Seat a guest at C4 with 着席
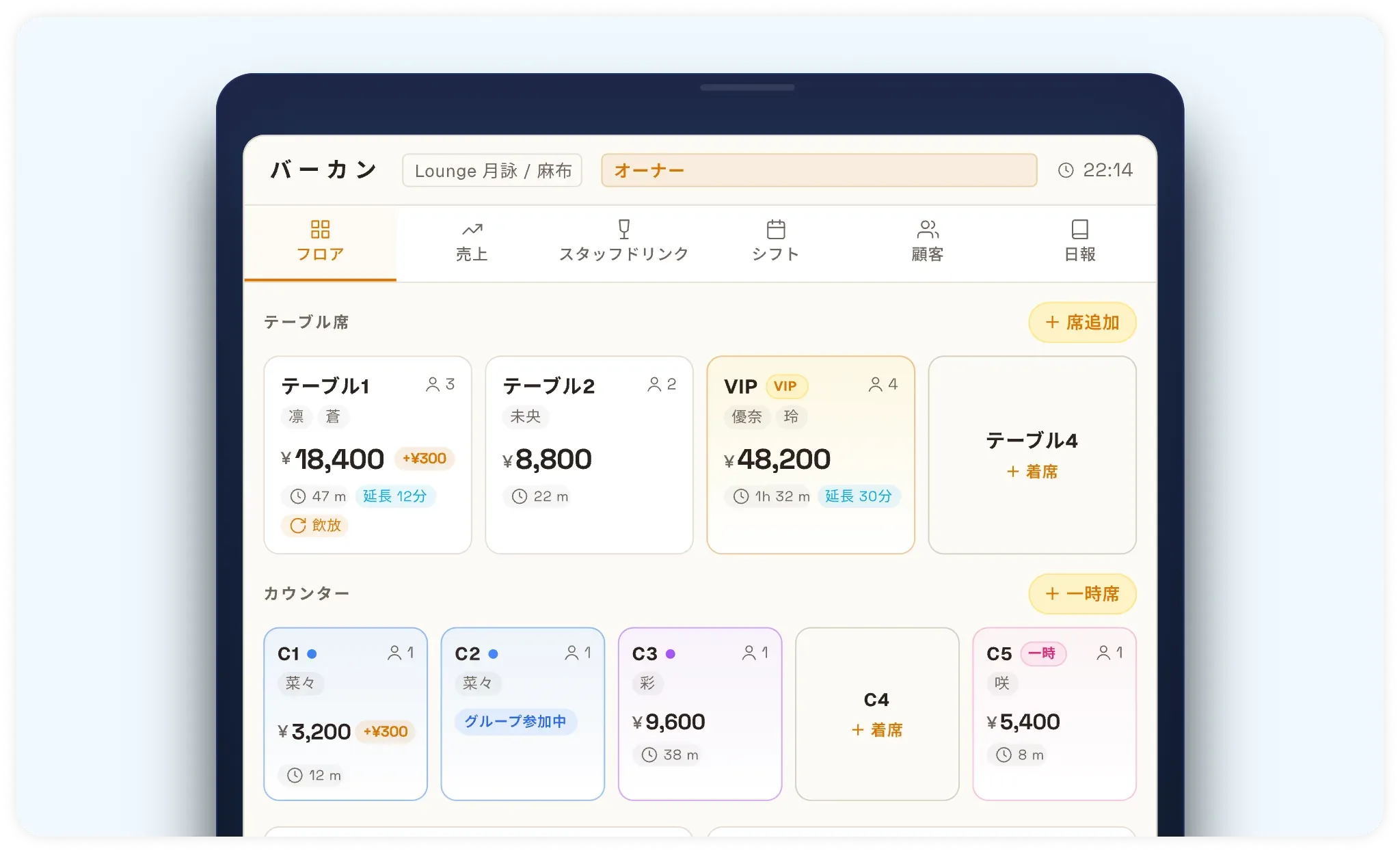The width and height of the screenshot is (1400, 853). (x=877, y=730)
